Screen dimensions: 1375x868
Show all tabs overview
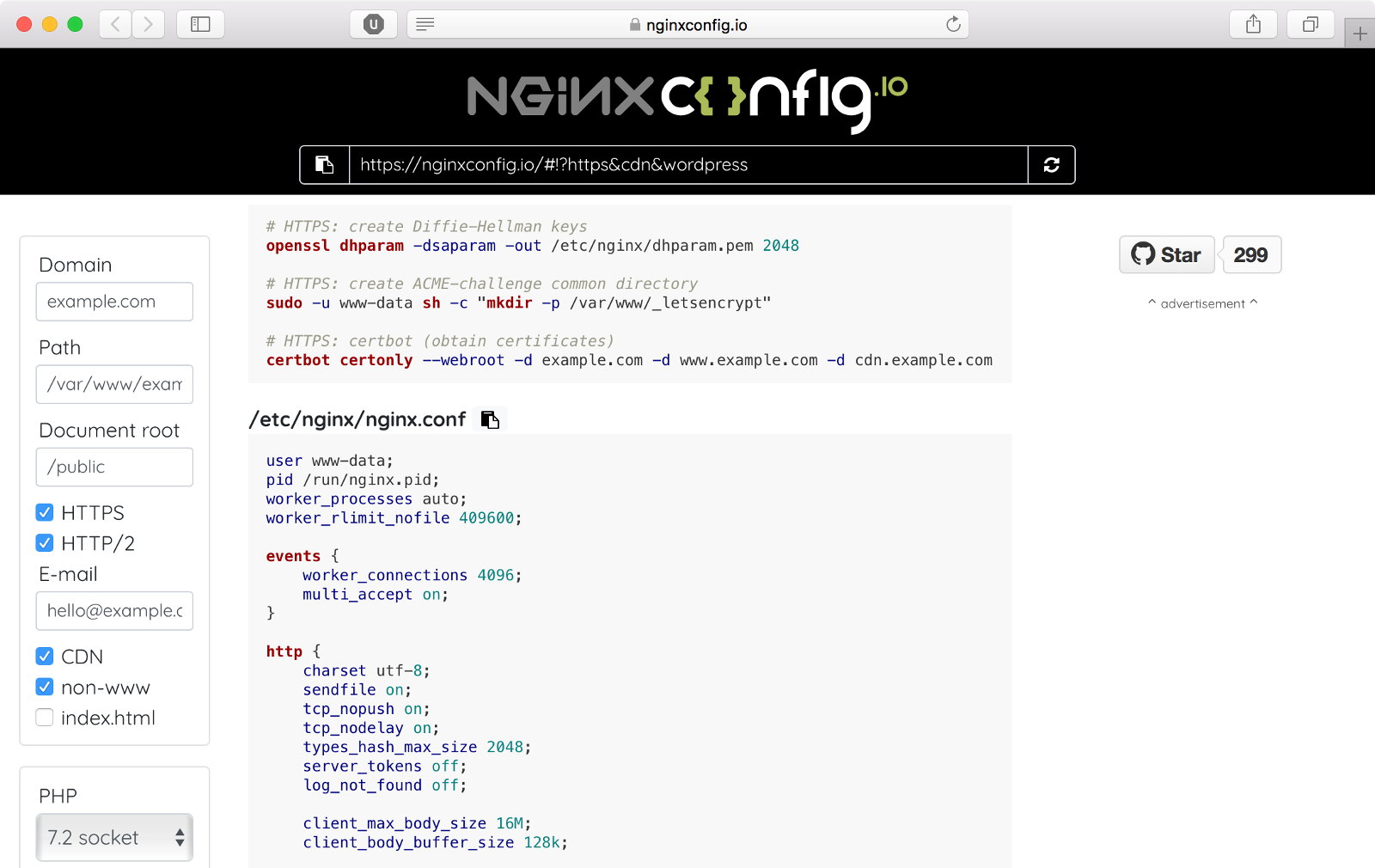[1310, 24]
